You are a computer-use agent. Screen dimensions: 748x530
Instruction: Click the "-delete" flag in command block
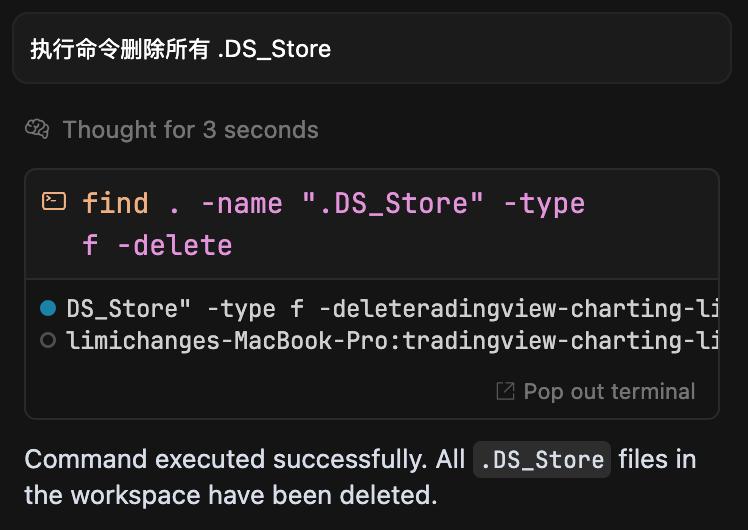[174, 245]
